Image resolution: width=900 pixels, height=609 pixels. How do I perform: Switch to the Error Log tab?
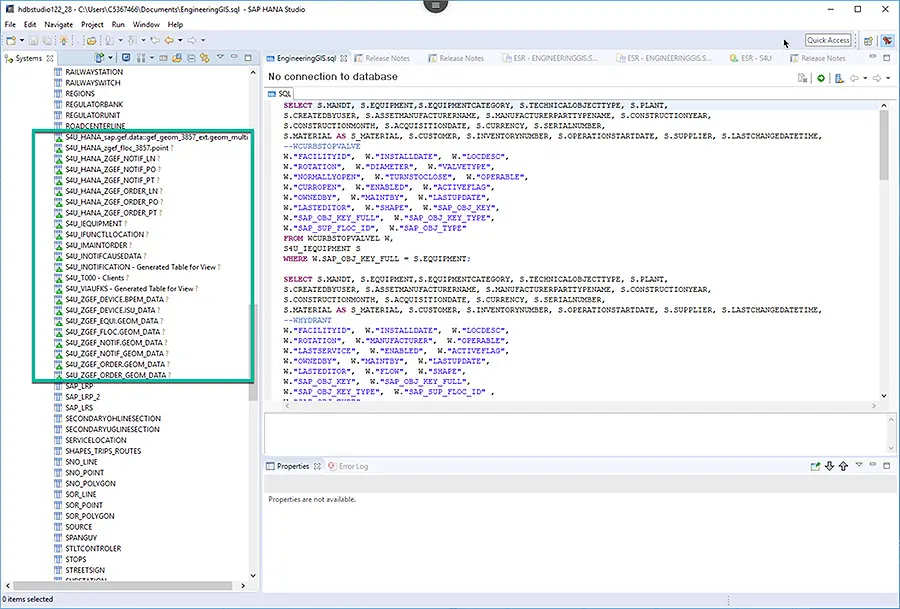pyautogui.click(x=353, y=466)
